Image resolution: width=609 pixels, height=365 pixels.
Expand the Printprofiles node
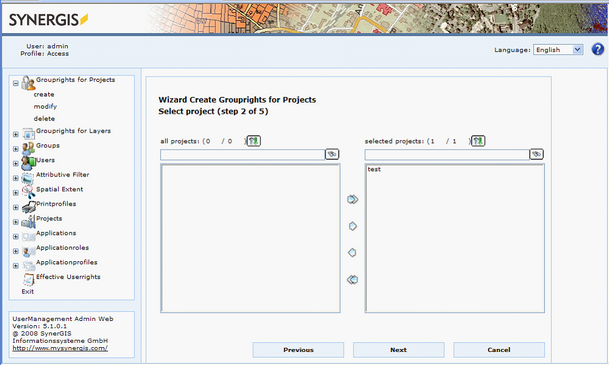[x=16, y=207]
